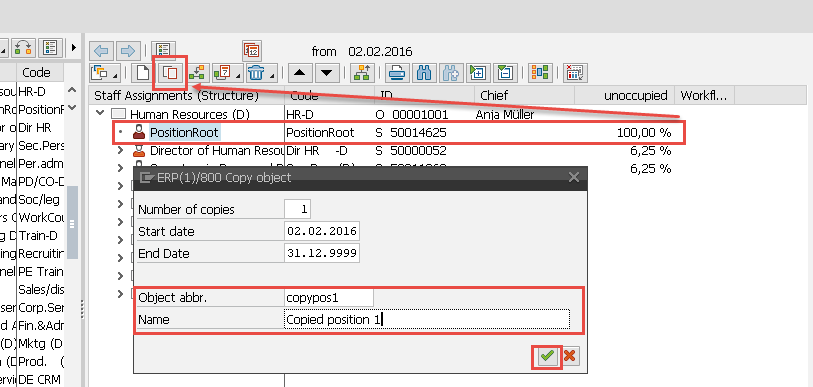Click the 'Anja Müller' chief cell
Screen dimensions: 813x387
504,114
